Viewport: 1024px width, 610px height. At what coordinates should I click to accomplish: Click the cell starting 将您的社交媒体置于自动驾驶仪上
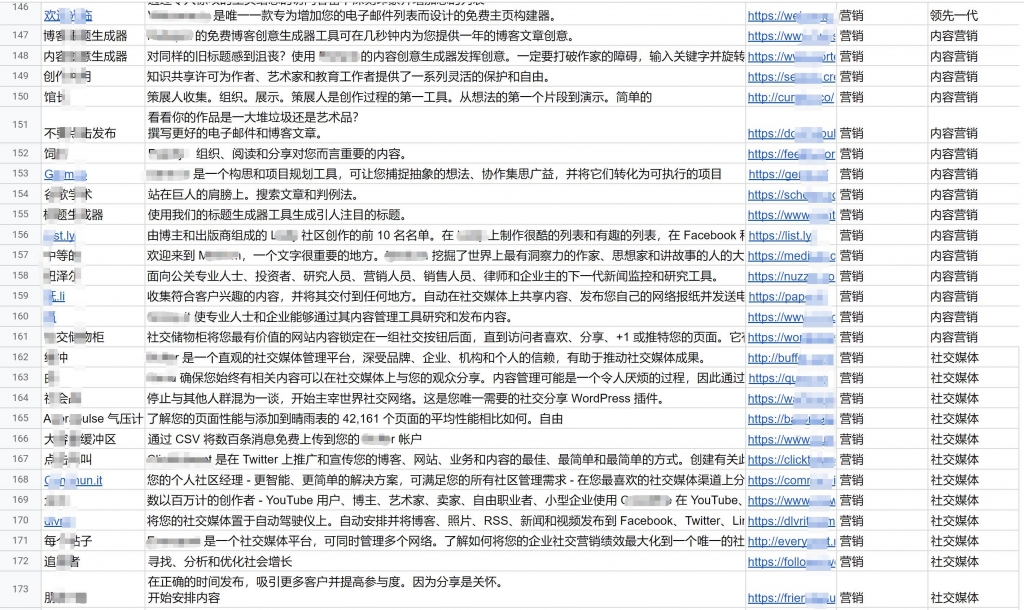(x=445, y=521)
